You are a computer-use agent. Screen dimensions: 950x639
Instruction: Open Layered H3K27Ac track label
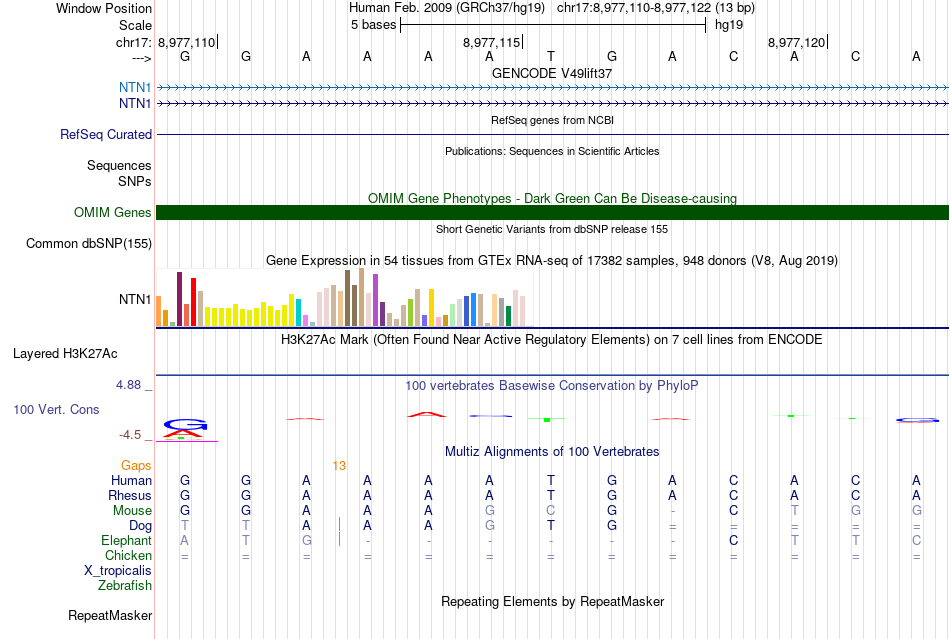pyautogui.click(x=65, y=354)
